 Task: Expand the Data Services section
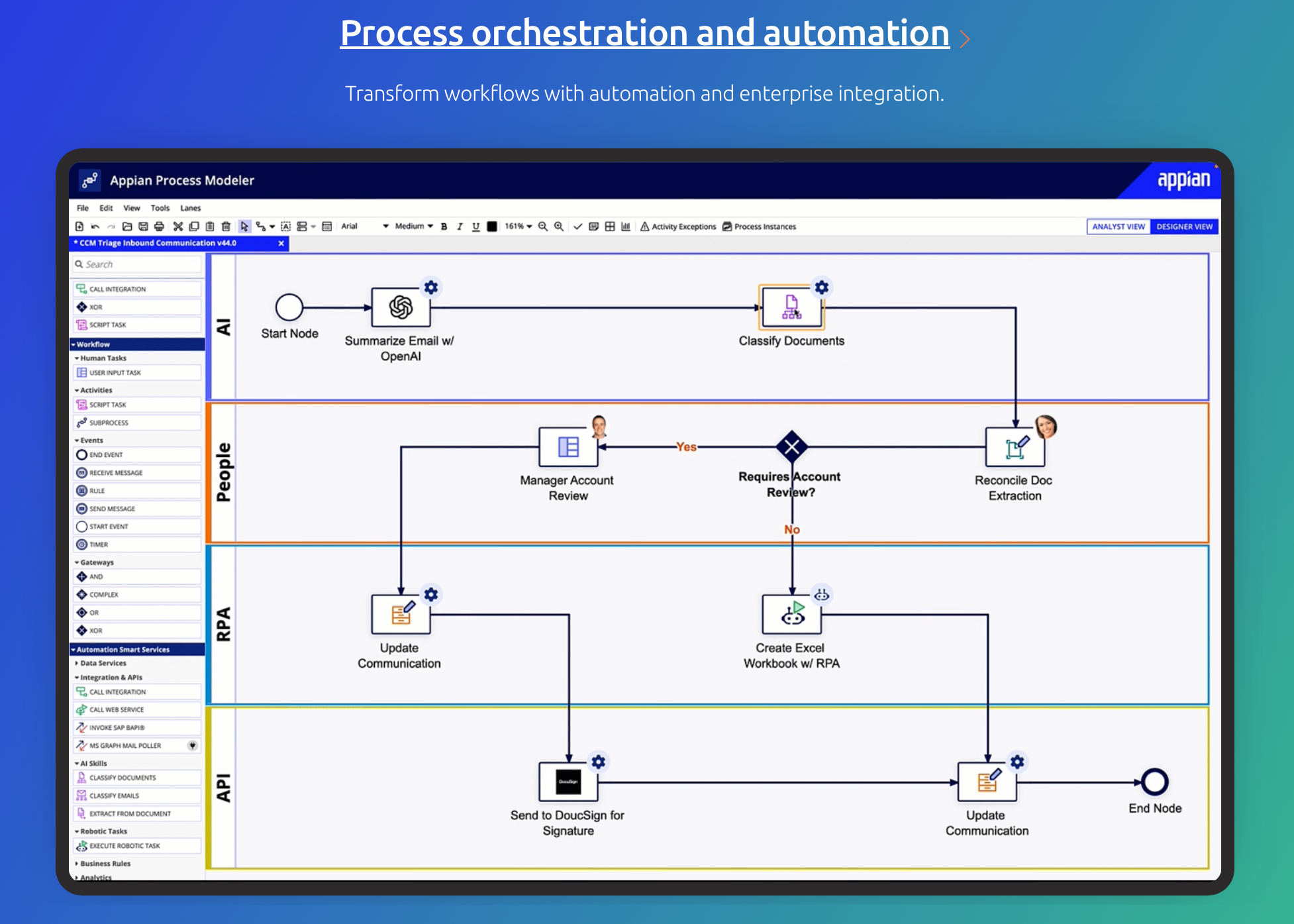tap(102, 663)
